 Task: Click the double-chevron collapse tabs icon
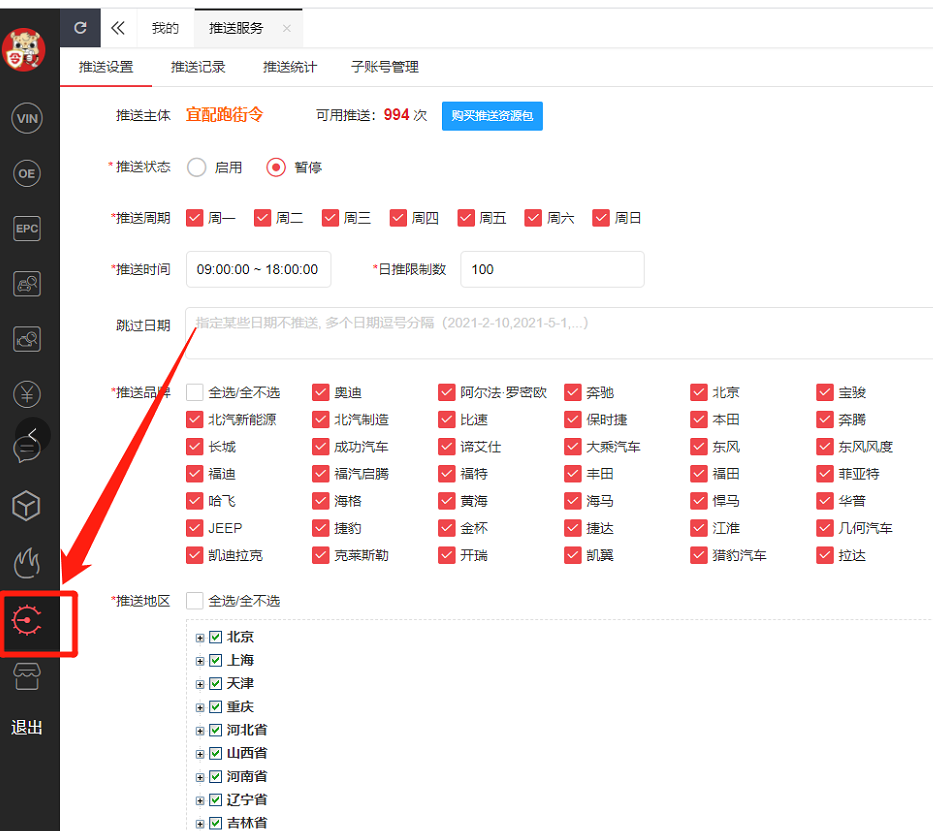point(118,28)
